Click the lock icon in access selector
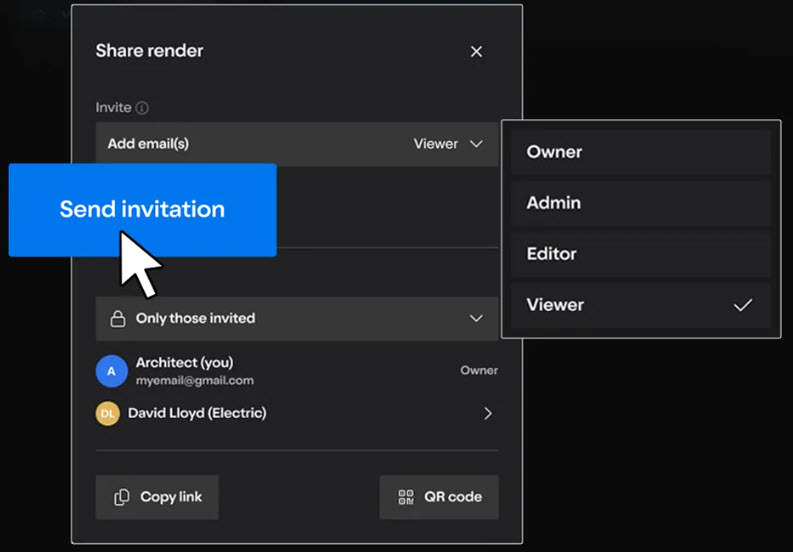The image size is (793, 552). click(x=117, y=318)
